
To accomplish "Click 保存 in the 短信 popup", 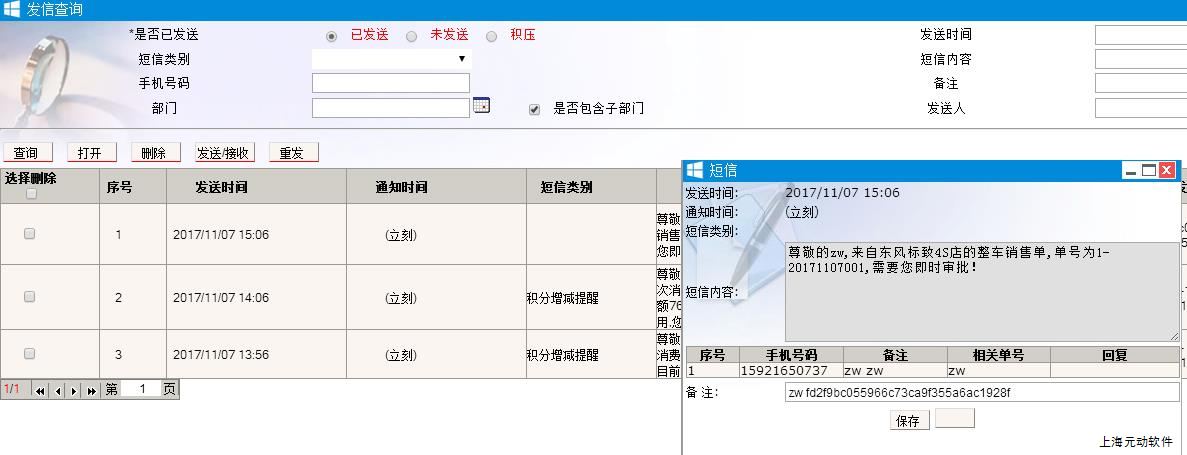I will coord(908,421).
